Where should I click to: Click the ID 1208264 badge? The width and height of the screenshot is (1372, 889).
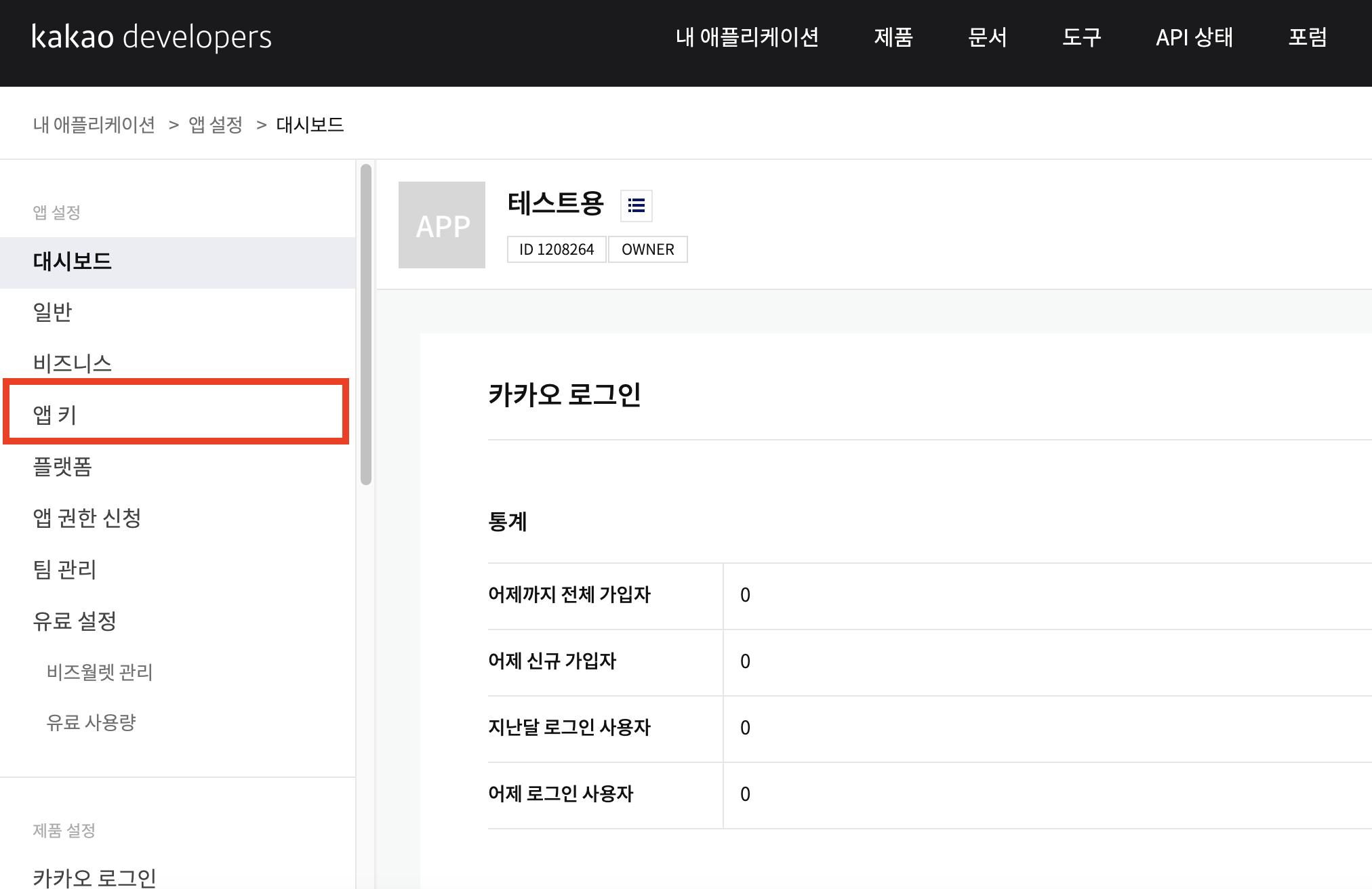(x=556, y=249)
